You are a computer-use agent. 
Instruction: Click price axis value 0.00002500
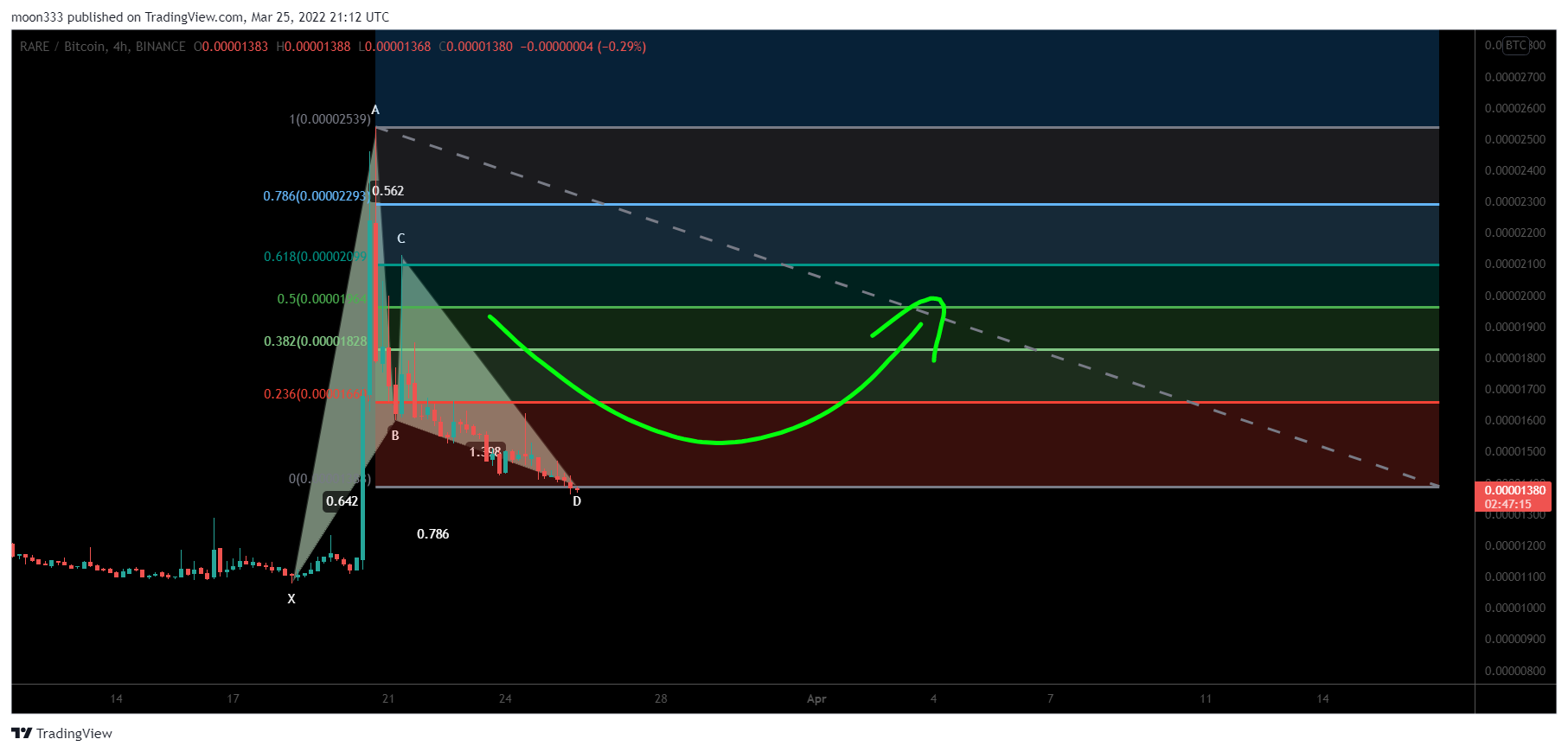point(1515,139)
